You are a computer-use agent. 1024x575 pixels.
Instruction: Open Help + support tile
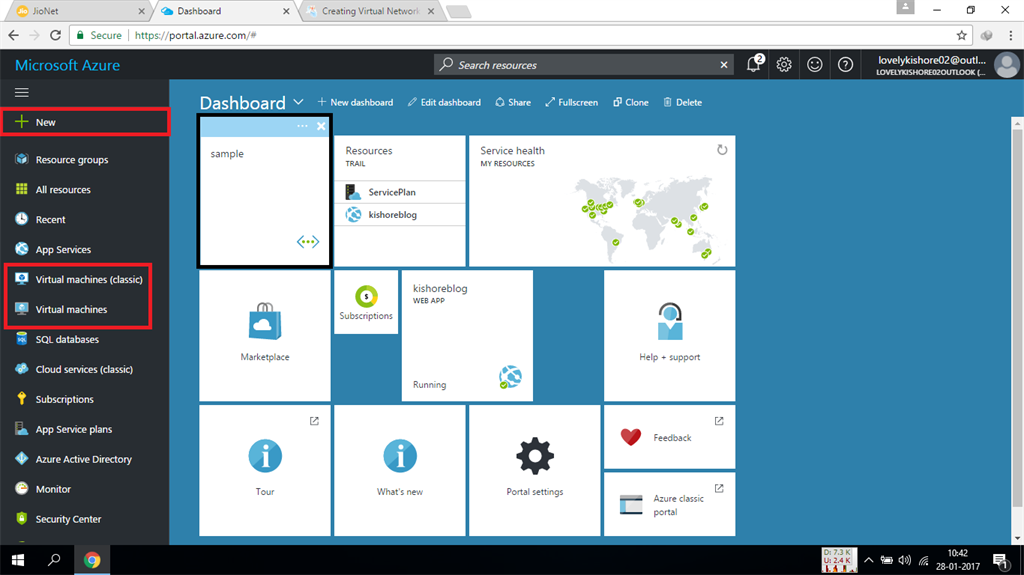(x=669, y=335)
